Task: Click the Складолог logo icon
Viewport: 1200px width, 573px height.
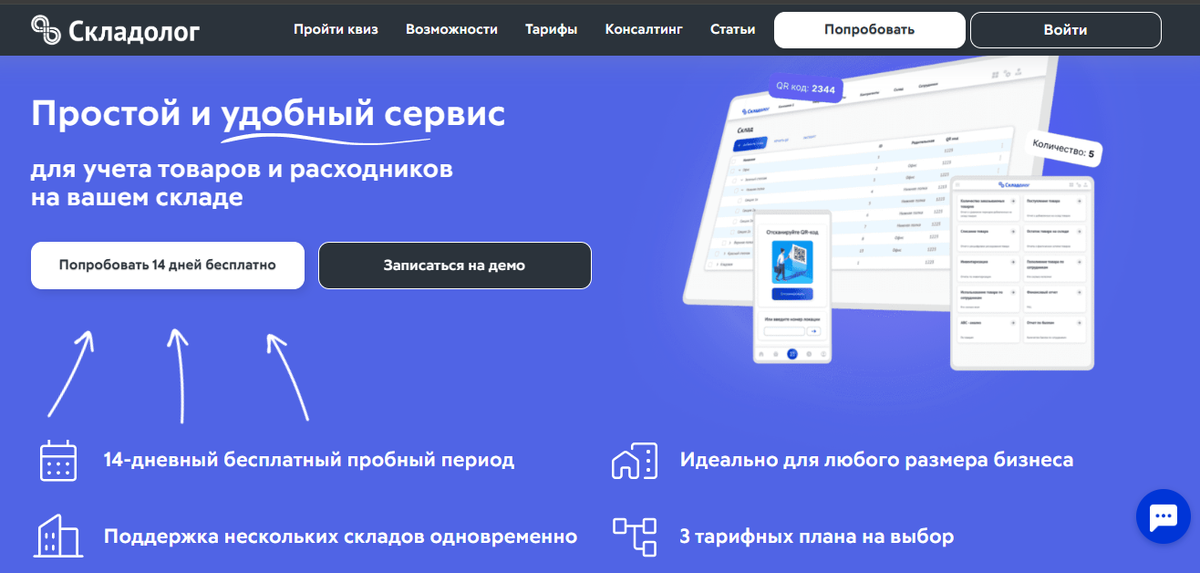Action: 46,30
